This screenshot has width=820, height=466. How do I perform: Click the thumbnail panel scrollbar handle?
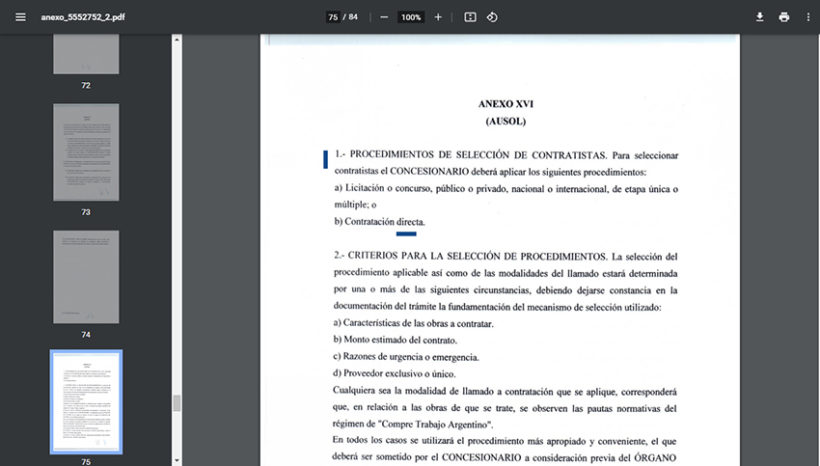coord(177,402)
